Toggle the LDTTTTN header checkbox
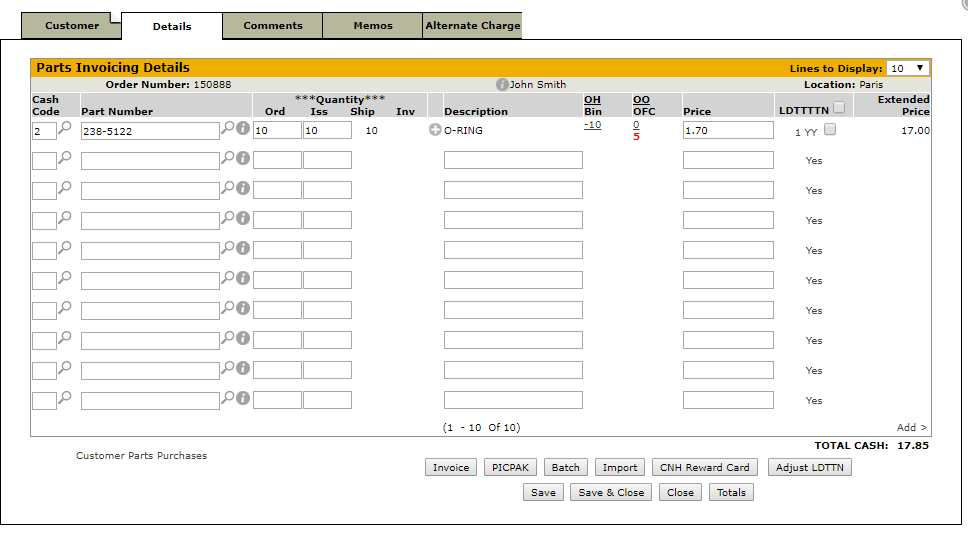This screenshot has height=536, width=968. (x=840, y=108)
